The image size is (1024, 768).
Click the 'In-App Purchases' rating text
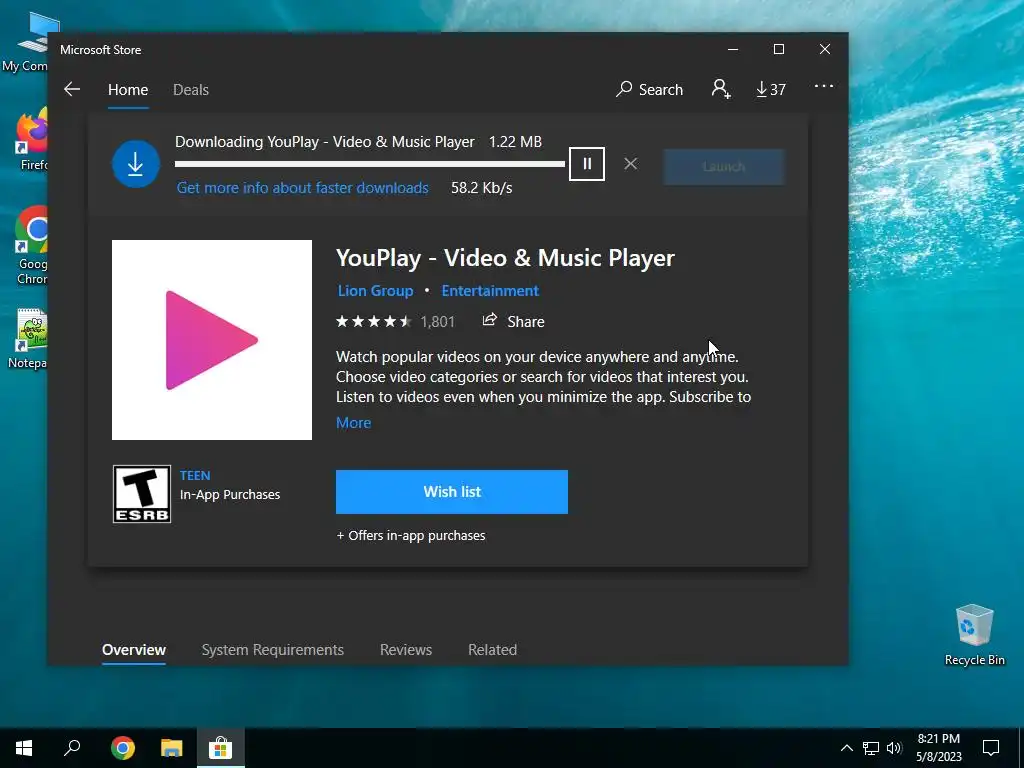click(x=230, y=494)
